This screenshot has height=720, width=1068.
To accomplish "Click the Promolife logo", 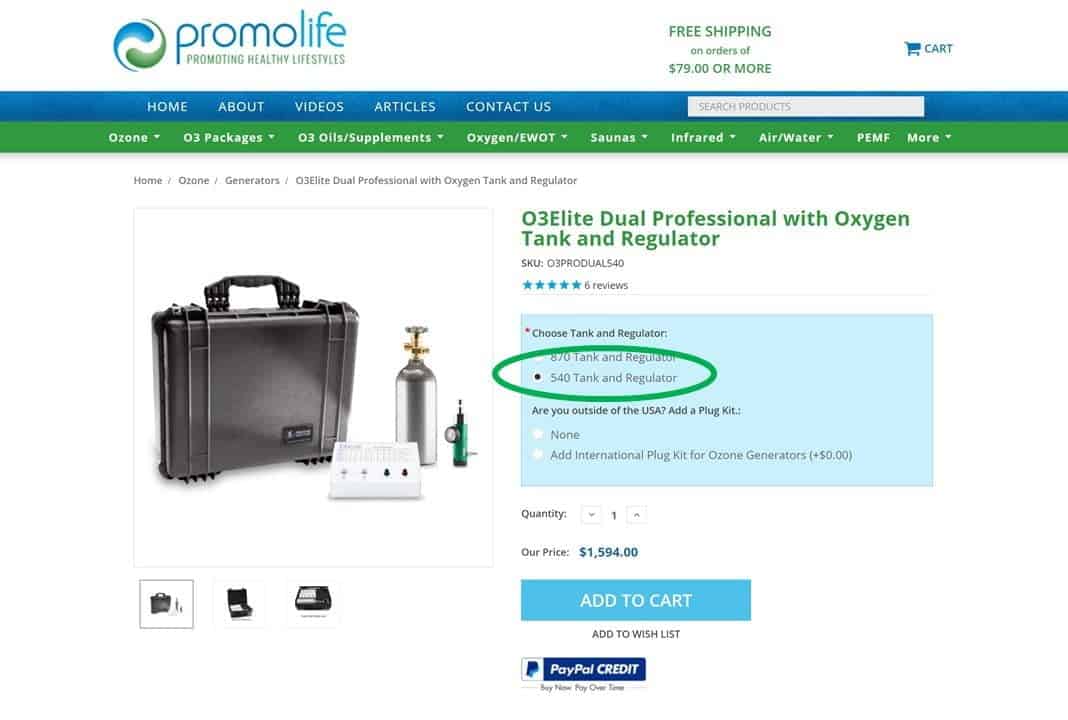I will (230, 41).
